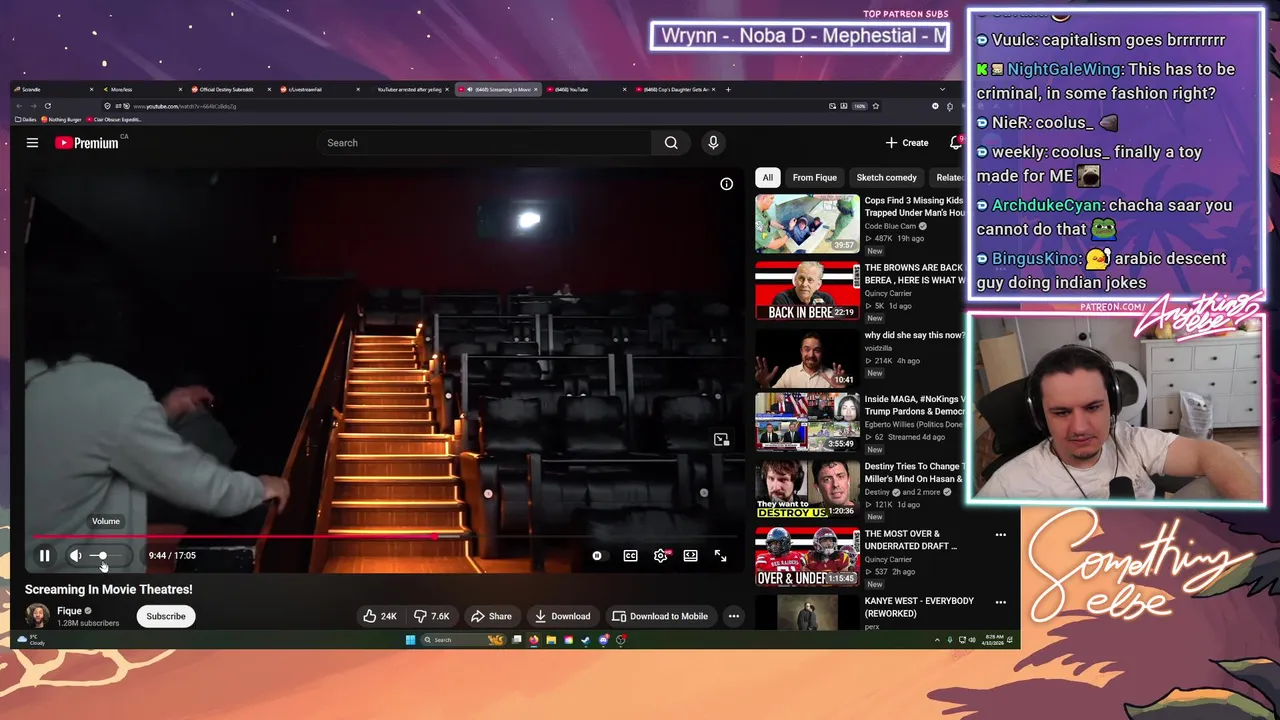This screenshot has height=720, width=1280.
Task: Mute the video using the speaker icon
Action: pyautogui.click(x=76, y=556)
